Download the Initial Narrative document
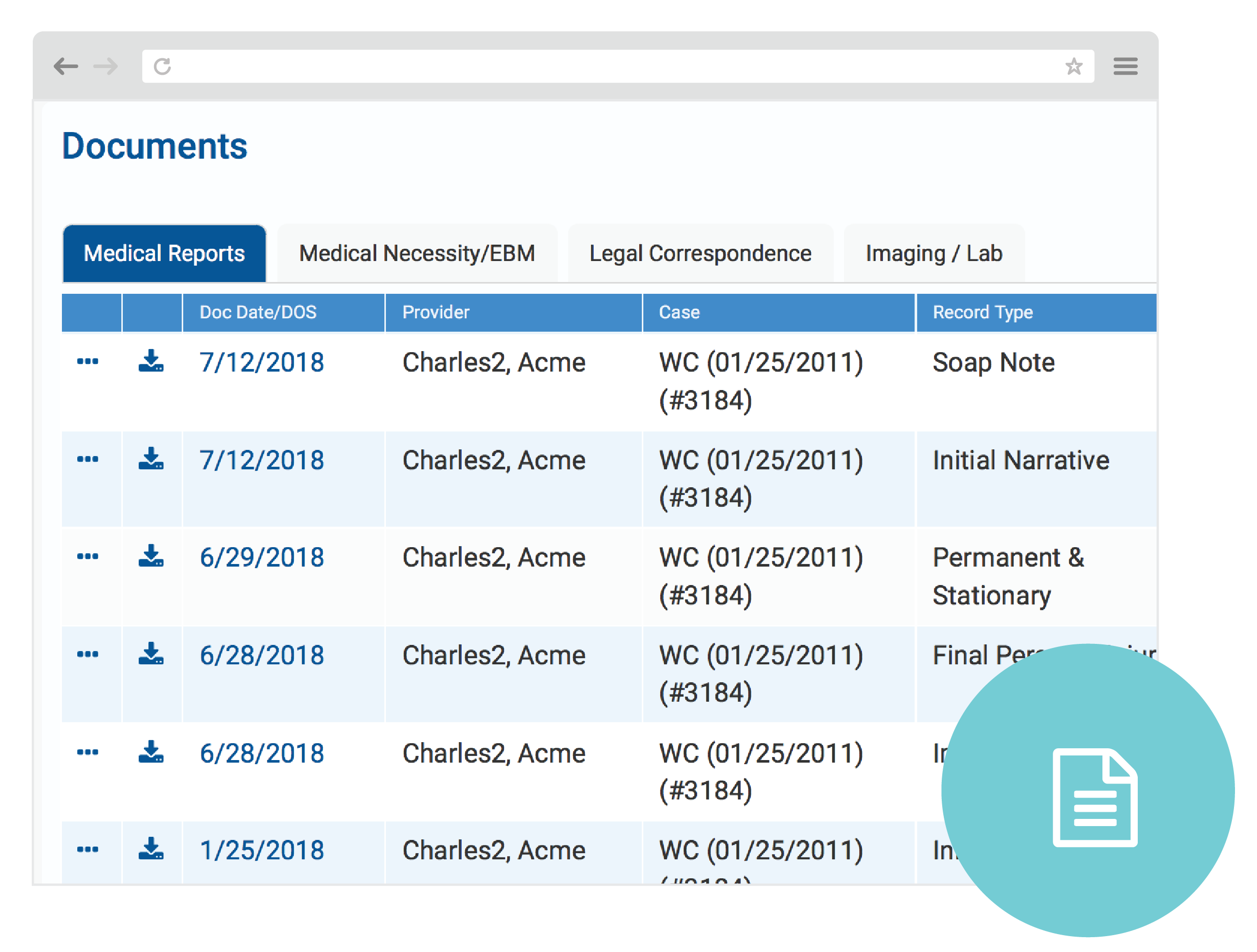Viewport: 1257px width, 952px height. click(150, 459)
